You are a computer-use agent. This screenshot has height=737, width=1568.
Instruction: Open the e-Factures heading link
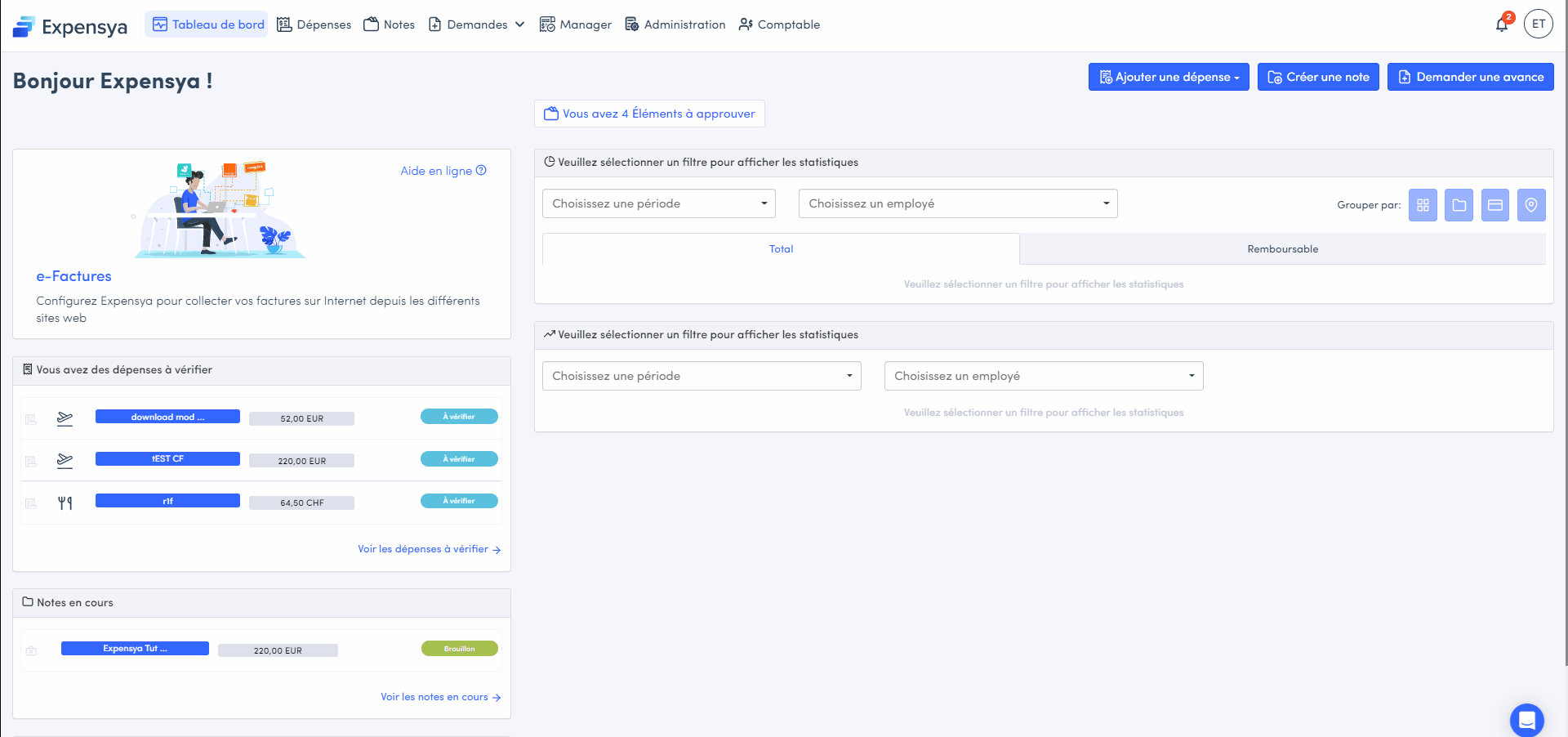(73, 276)
